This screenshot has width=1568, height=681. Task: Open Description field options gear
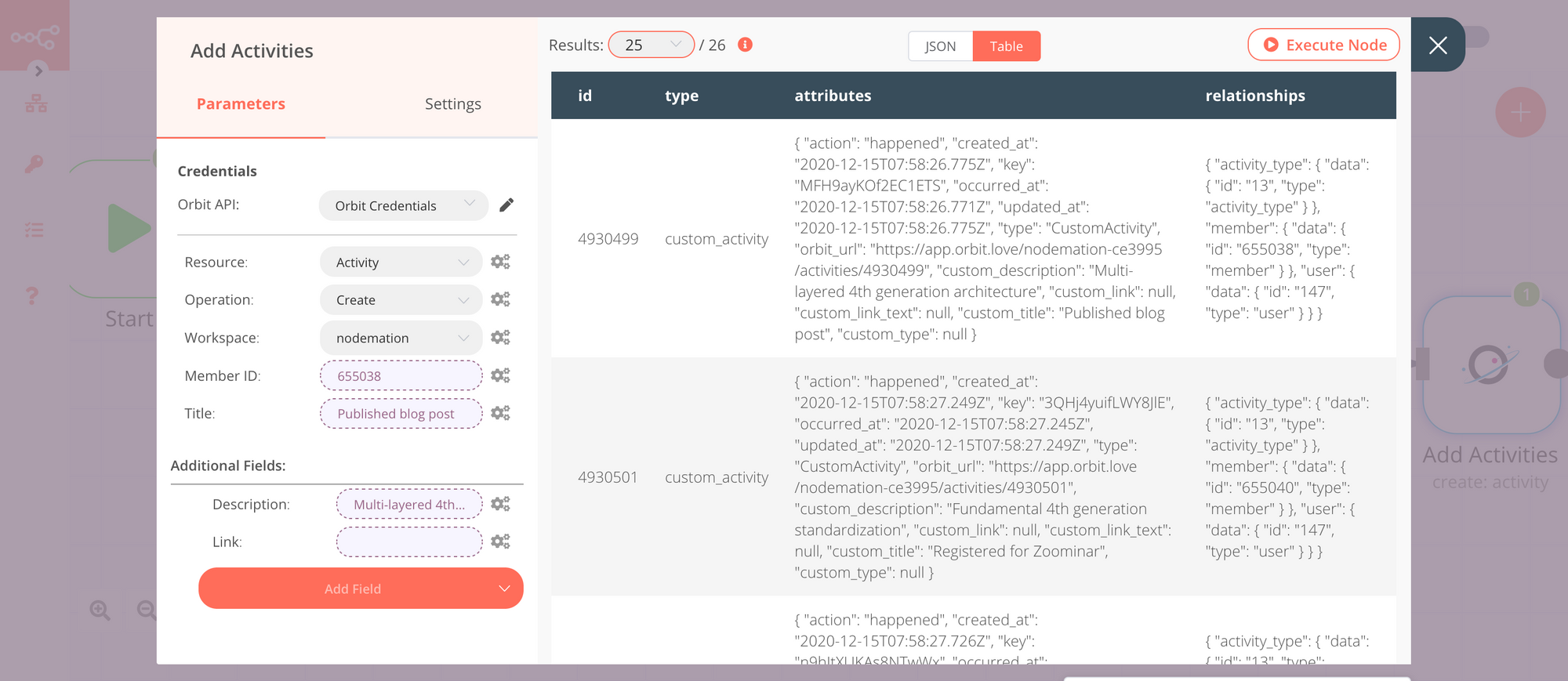point(500,504)
